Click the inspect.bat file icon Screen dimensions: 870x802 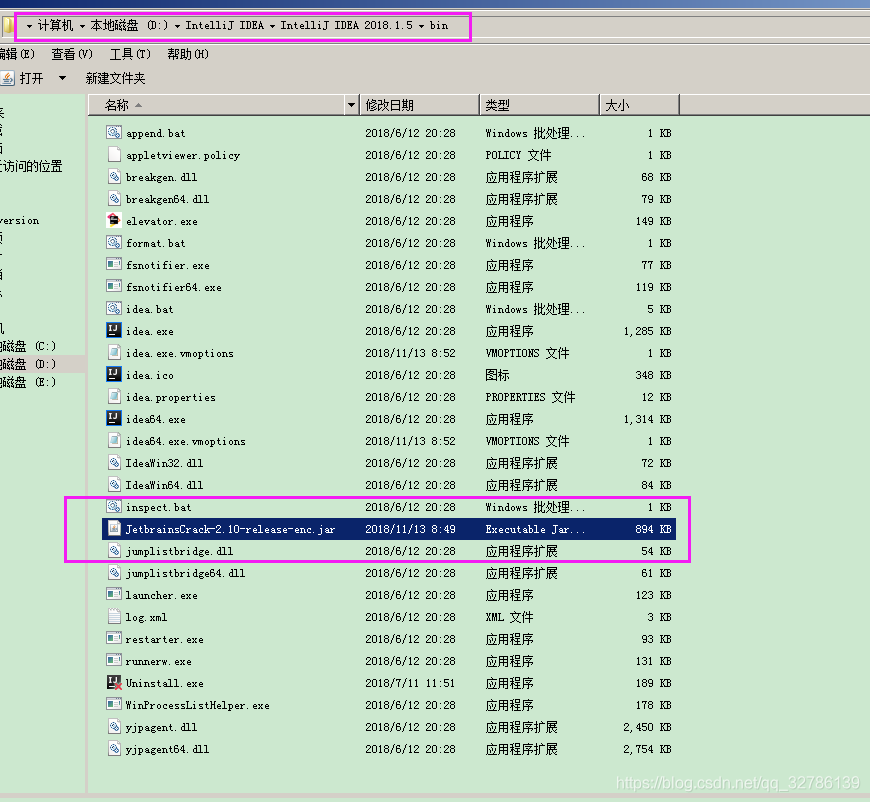(114, 506)
